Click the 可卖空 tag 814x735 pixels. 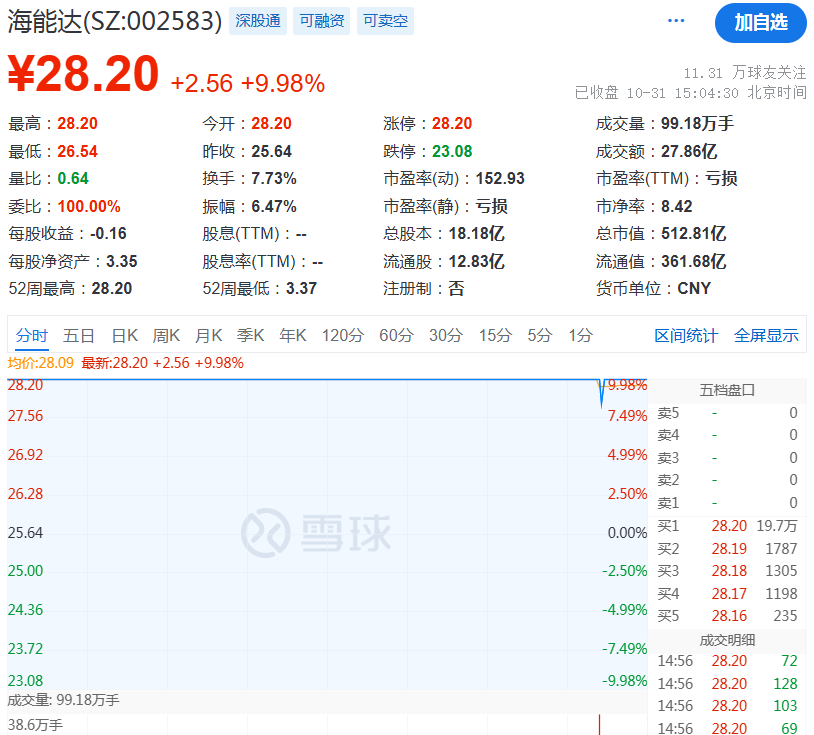385,20
